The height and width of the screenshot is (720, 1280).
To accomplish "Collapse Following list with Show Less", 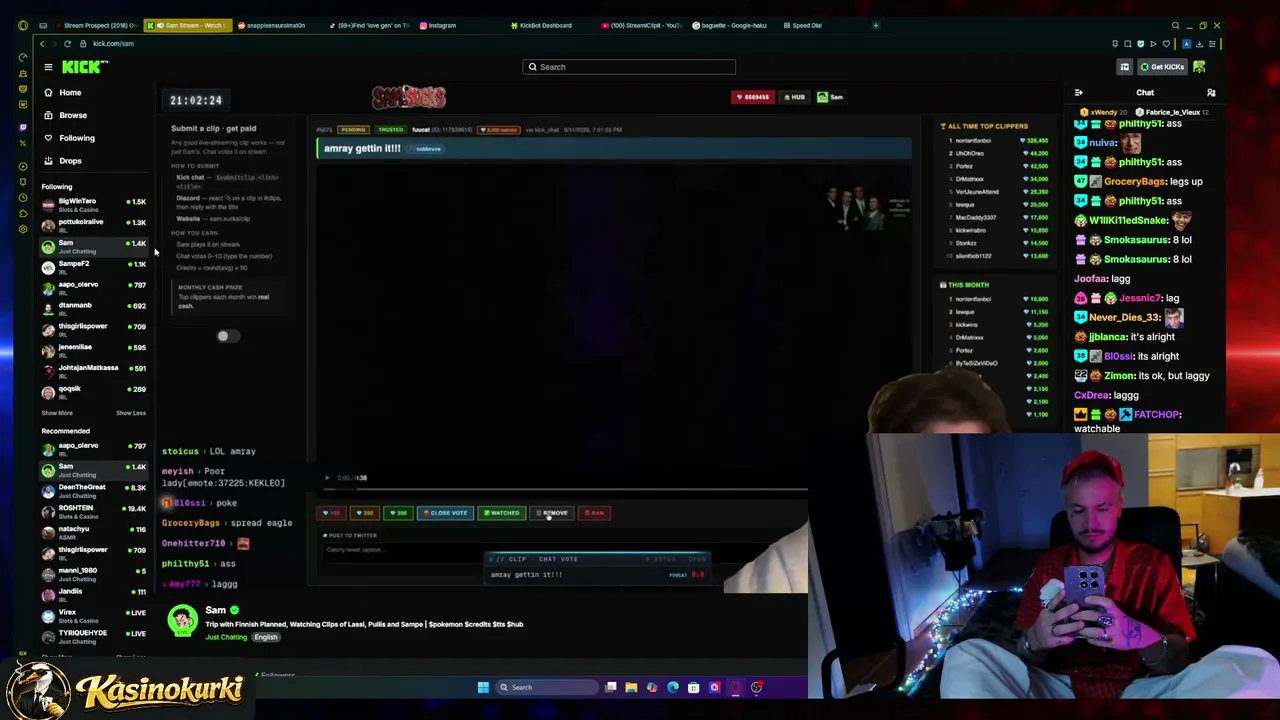I will coord(131,413).
